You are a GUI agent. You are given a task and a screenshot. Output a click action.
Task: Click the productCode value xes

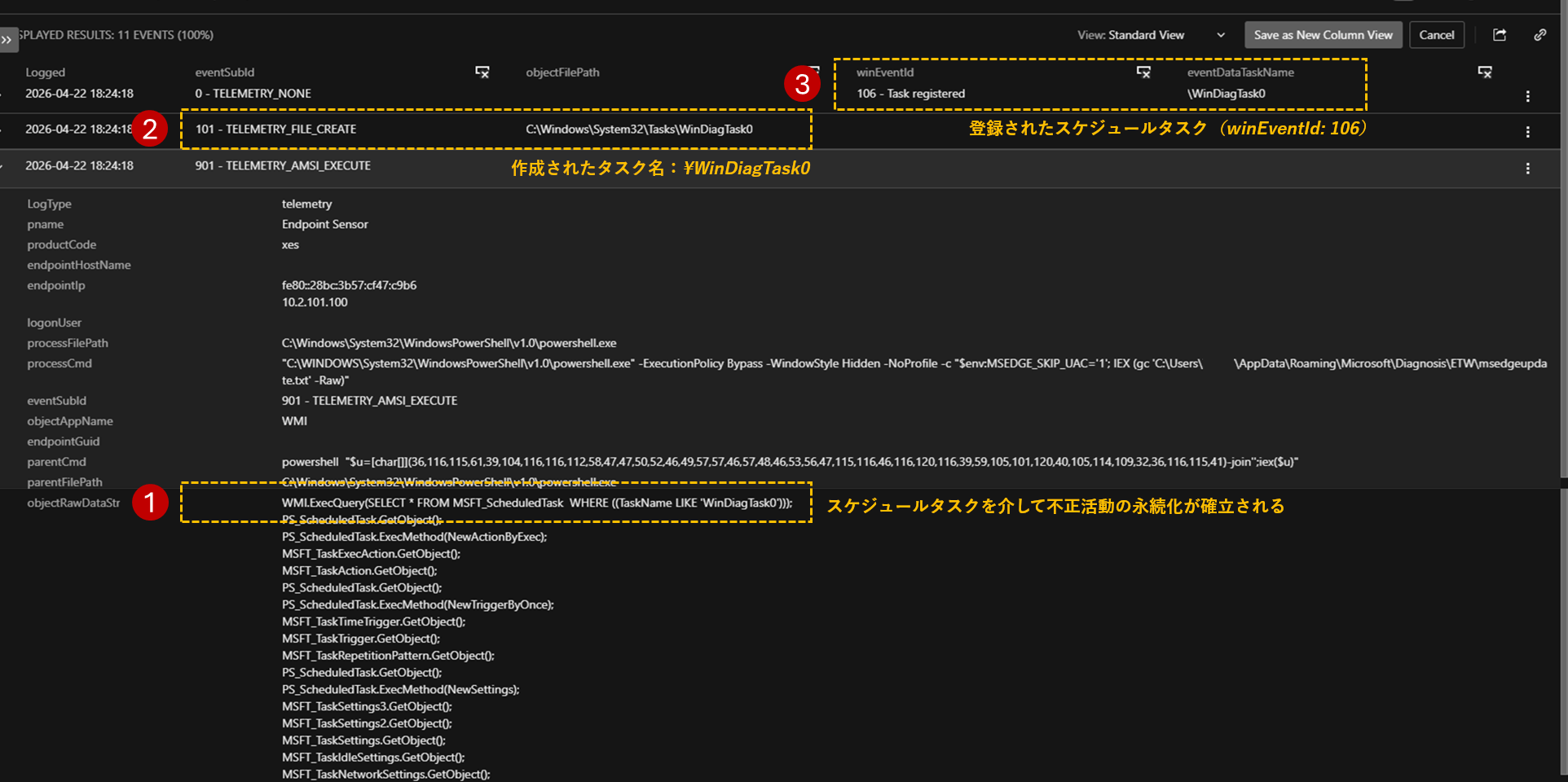(290, 244)
